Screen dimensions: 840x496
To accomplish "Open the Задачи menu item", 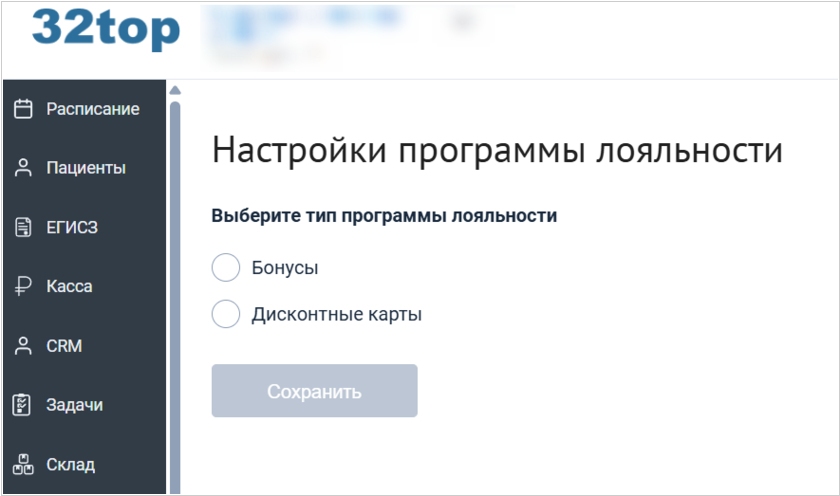I will (74, 405).
